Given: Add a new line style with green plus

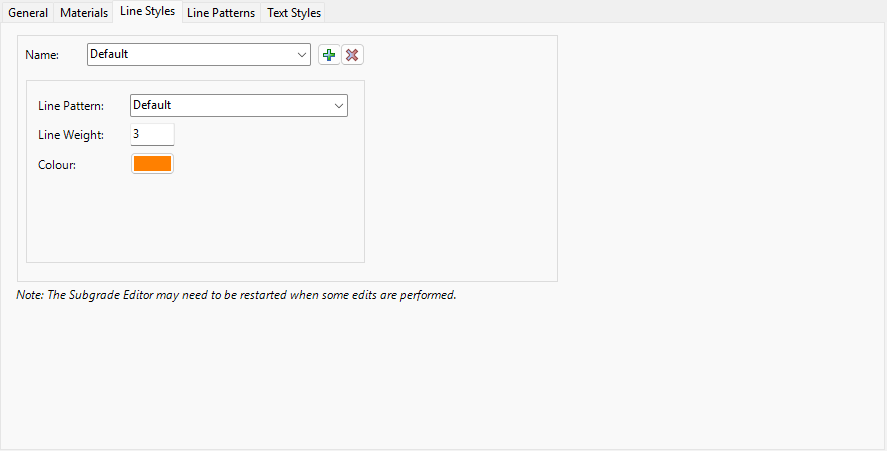Looking at the screenshot, I should [329, 55].
